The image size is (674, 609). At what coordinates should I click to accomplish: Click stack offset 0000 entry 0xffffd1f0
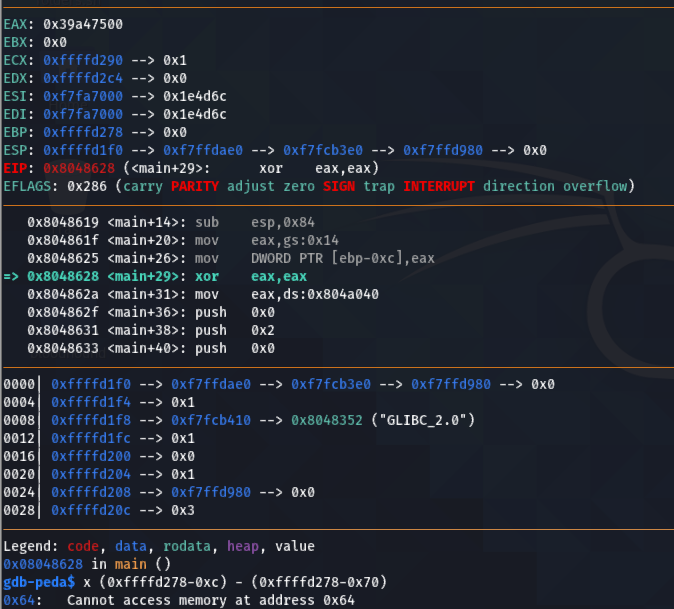[91, 384]
